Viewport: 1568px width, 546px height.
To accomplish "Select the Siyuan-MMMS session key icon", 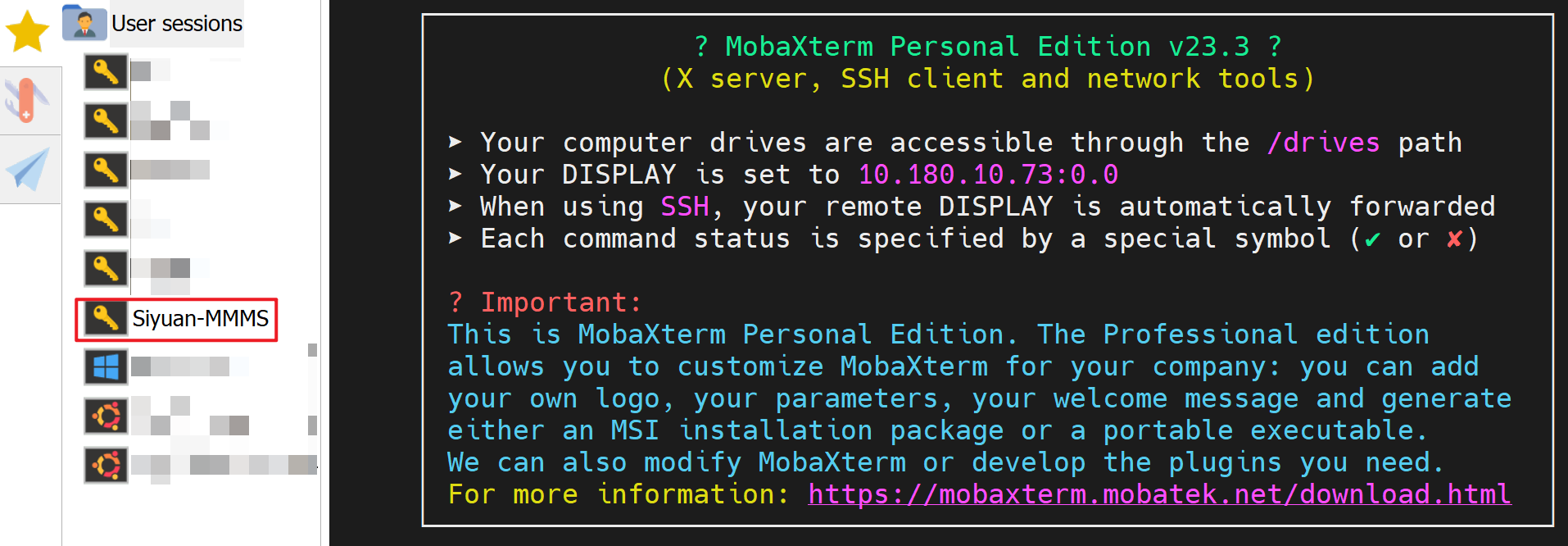I will click(x=106, y=318).
